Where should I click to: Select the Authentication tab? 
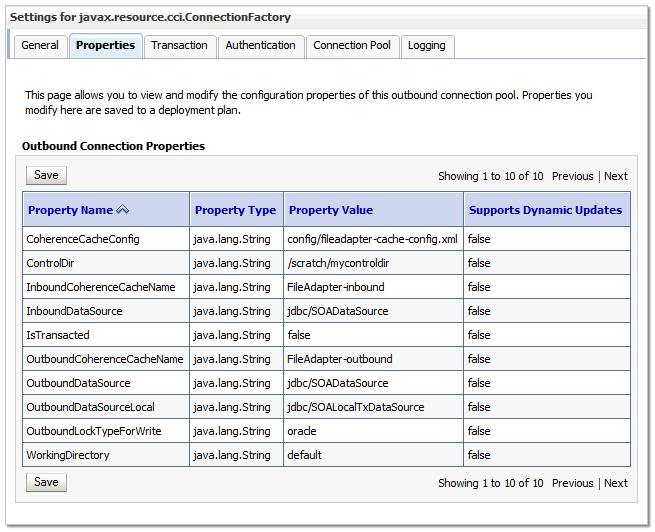260,46
